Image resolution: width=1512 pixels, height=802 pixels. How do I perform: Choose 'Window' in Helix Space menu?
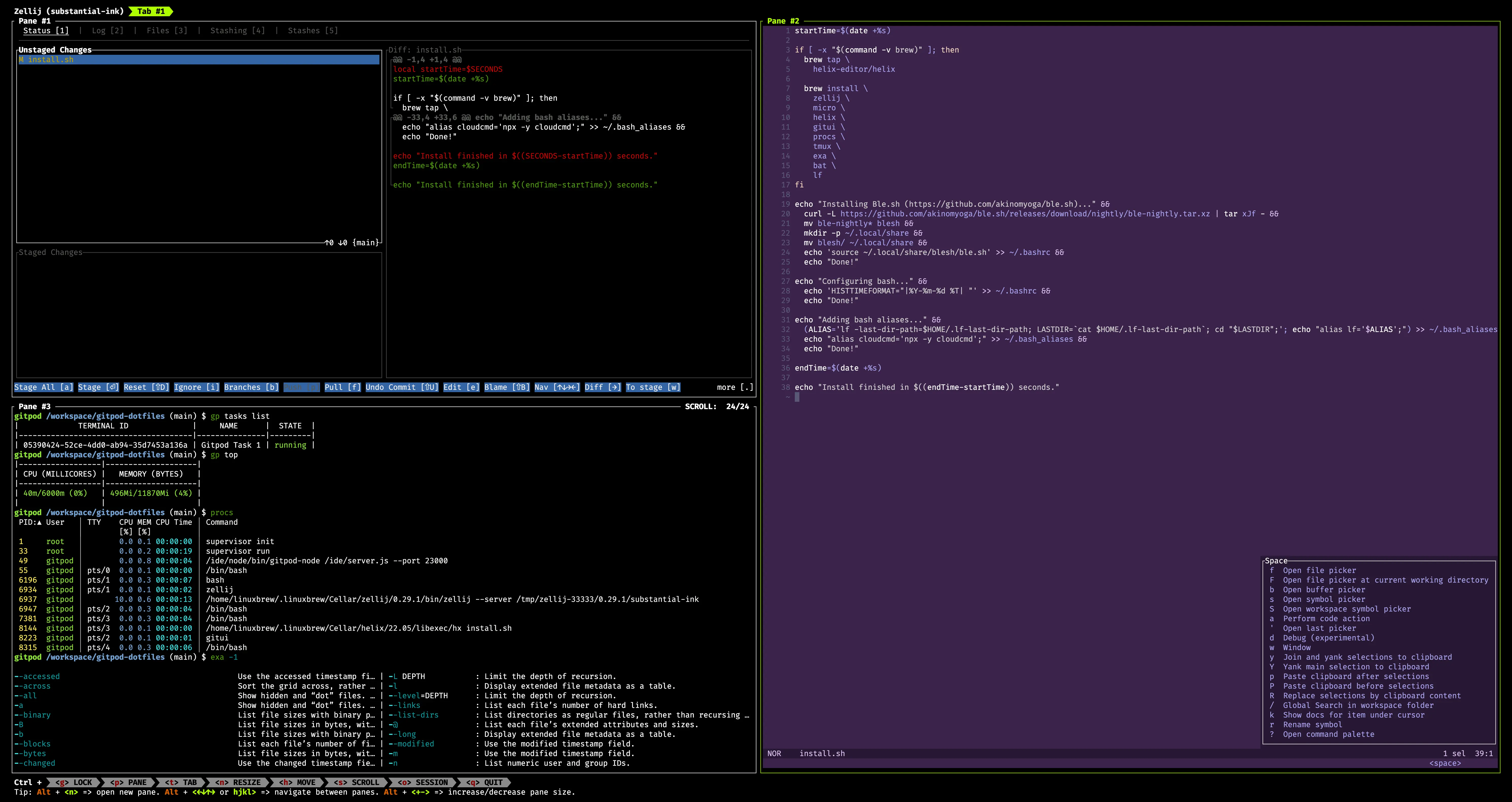[x=1290, y=647]
